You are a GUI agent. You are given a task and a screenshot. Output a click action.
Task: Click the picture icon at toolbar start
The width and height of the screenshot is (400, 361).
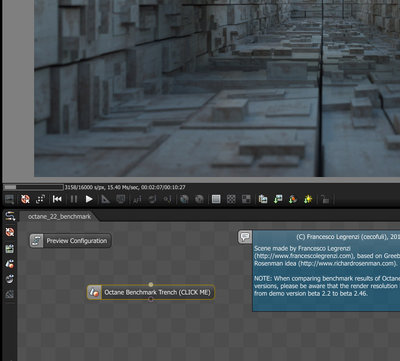click(10, 199)
